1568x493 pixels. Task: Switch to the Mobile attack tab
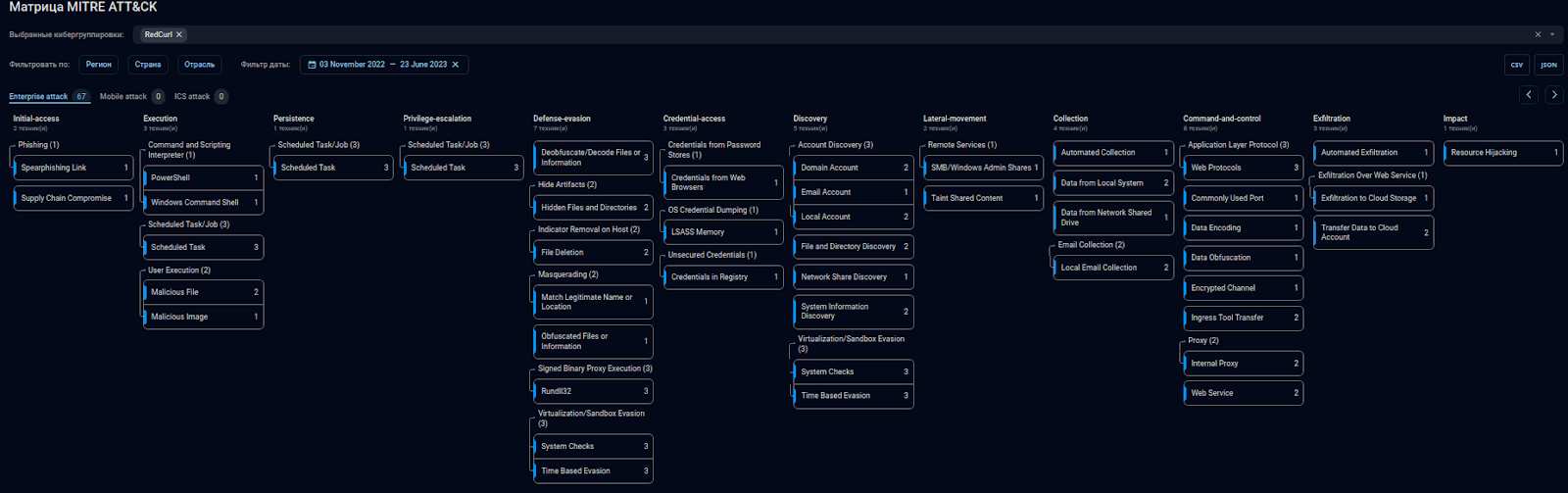click(122, 96)
